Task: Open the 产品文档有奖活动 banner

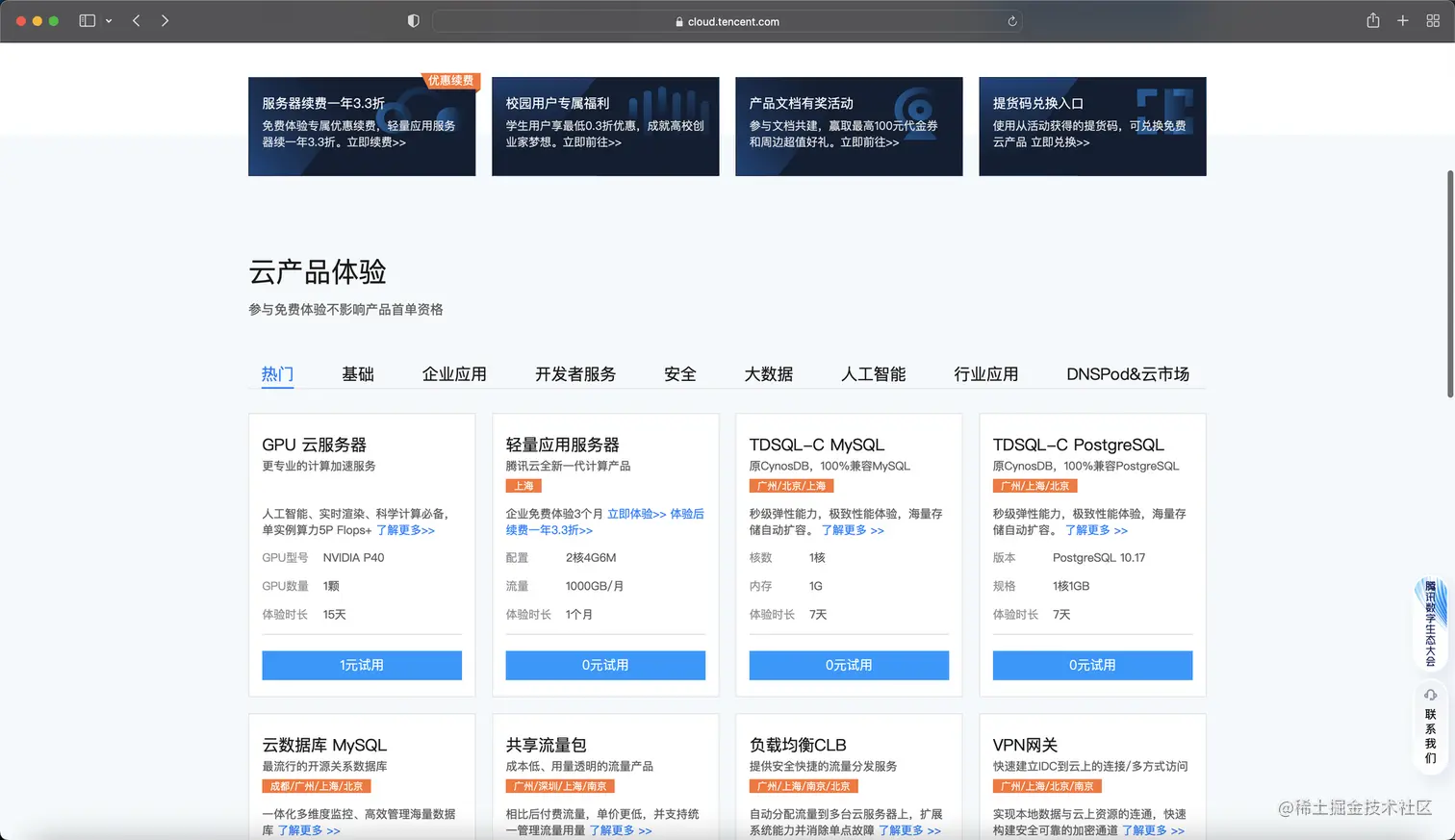Action: click(849, 126)
